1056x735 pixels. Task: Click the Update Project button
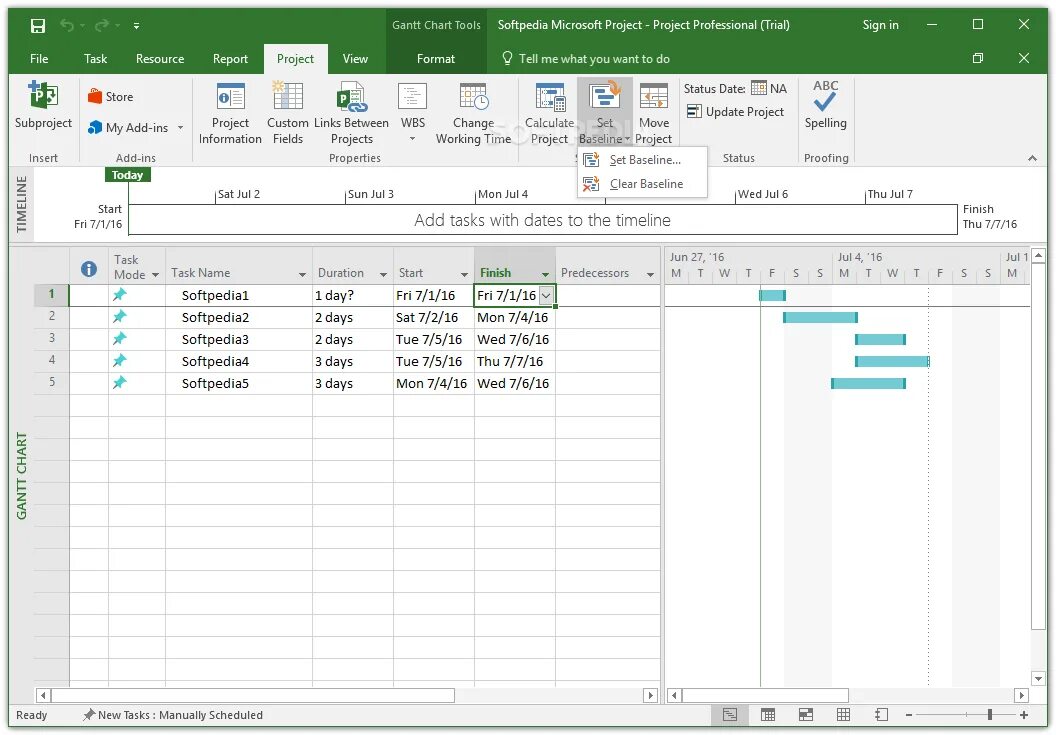pos(735,112)
